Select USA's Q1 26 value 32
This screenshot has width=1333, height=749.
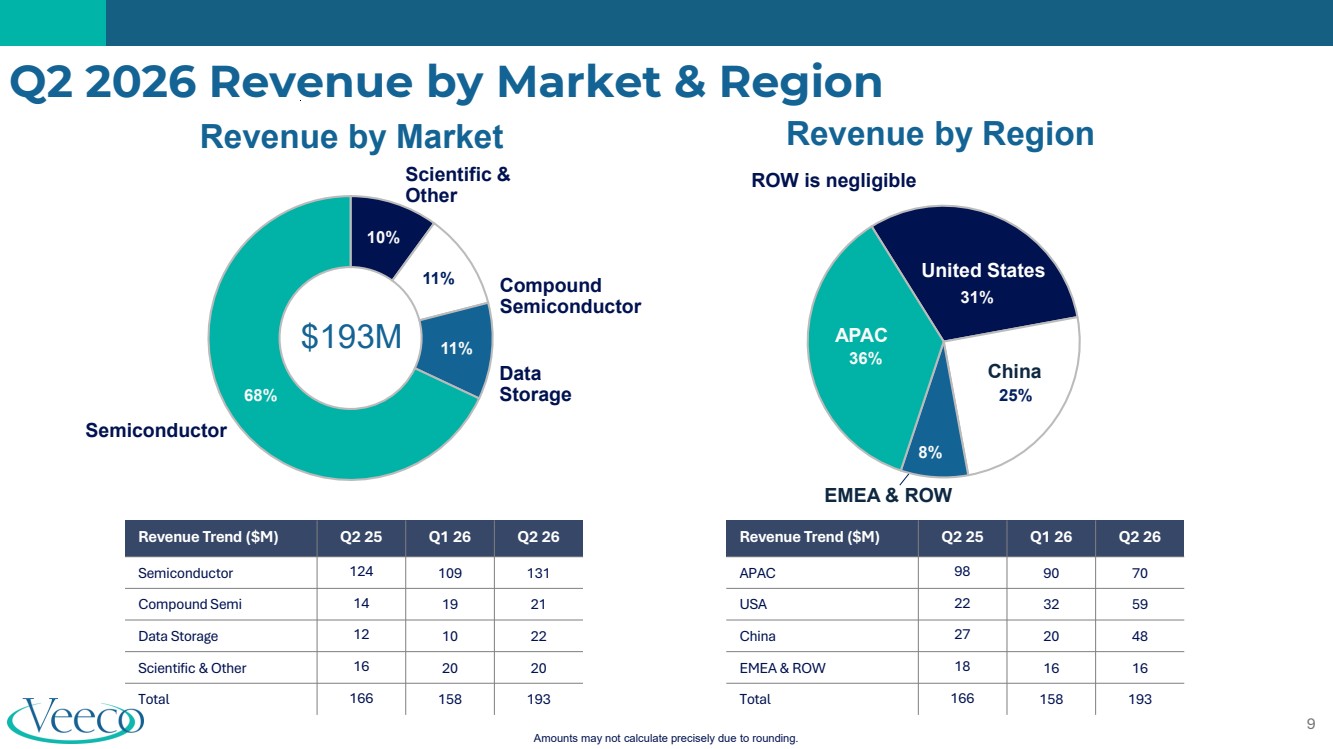click(1051, 605)
